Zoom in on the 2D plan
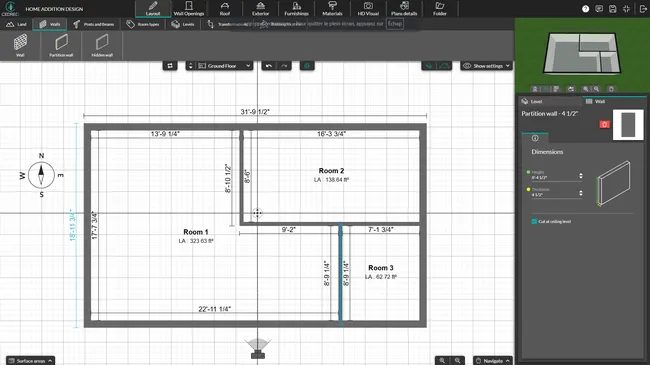This screenshot has height=365, width=650. 442,360
